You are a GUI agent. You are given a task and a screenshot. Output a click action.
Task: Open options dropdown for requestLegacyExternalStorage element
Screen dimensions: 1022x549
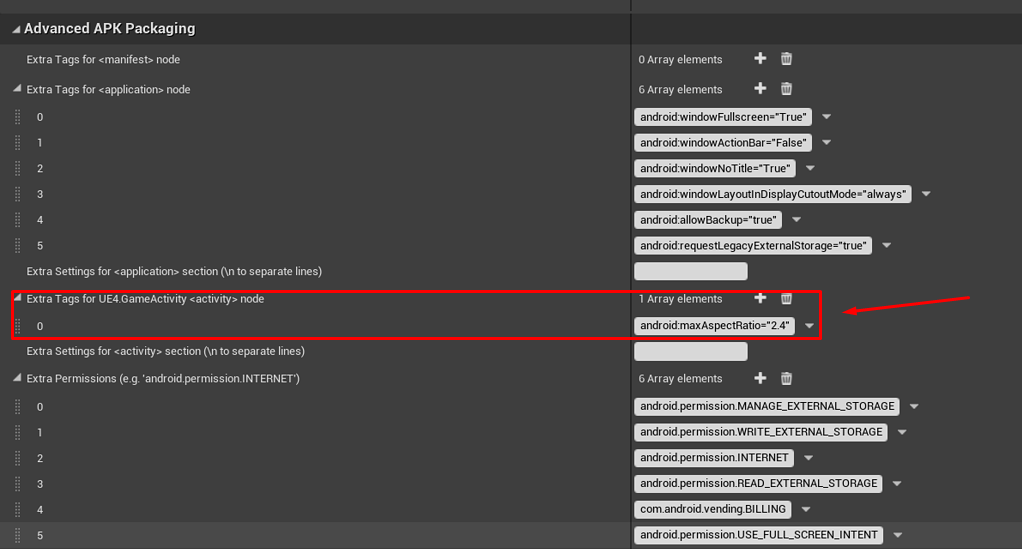[x=886, y=245]
